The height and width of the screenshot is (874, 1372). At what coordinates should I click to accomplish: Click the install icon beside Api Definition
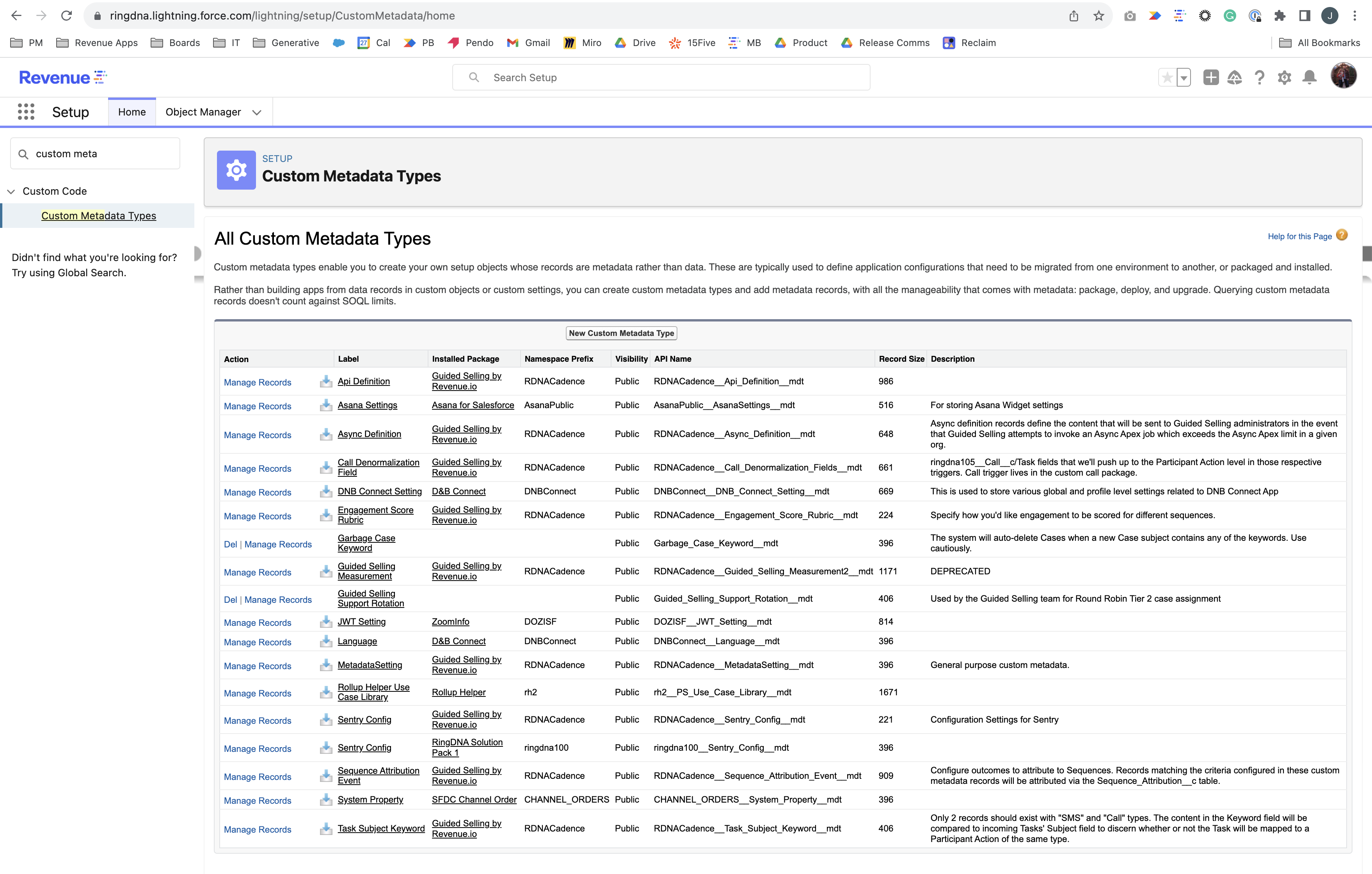326,381
